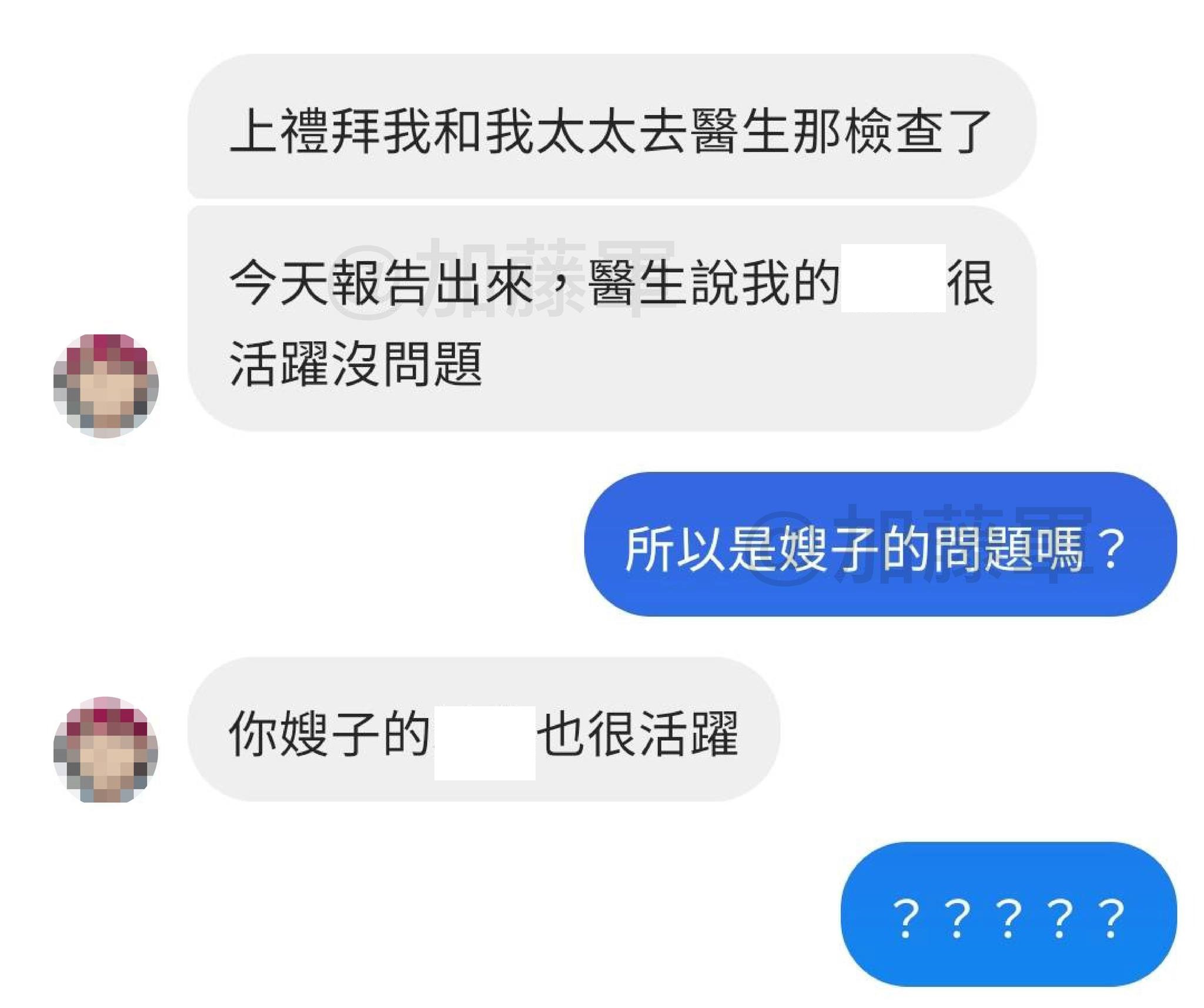This screenshot has height=1008, width=1204.
Task: Click the last question mark in ?????
Action: [1111, 918]
